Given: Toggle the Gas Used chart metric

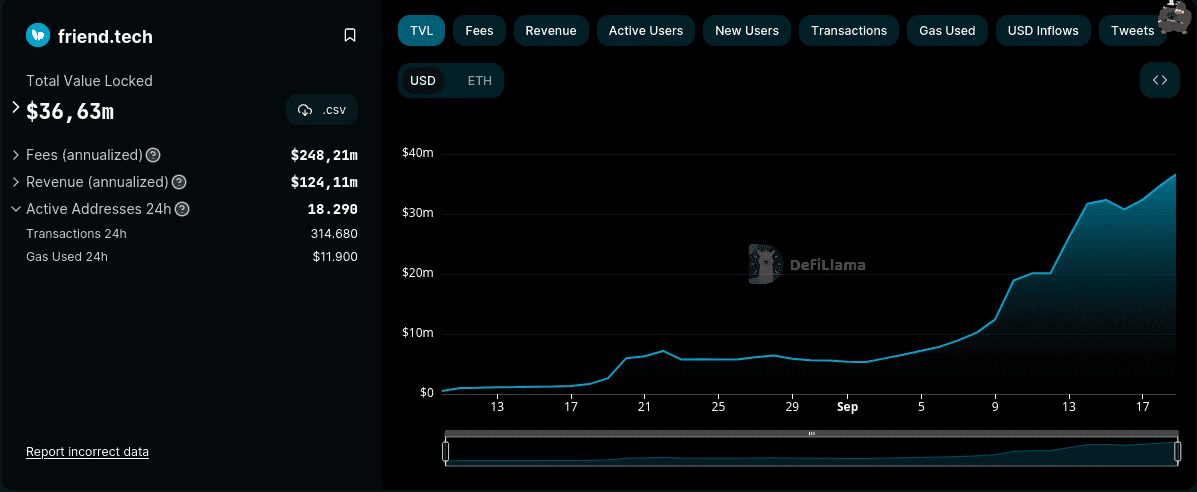Looking at the screenshot, I should coord(947,31).
